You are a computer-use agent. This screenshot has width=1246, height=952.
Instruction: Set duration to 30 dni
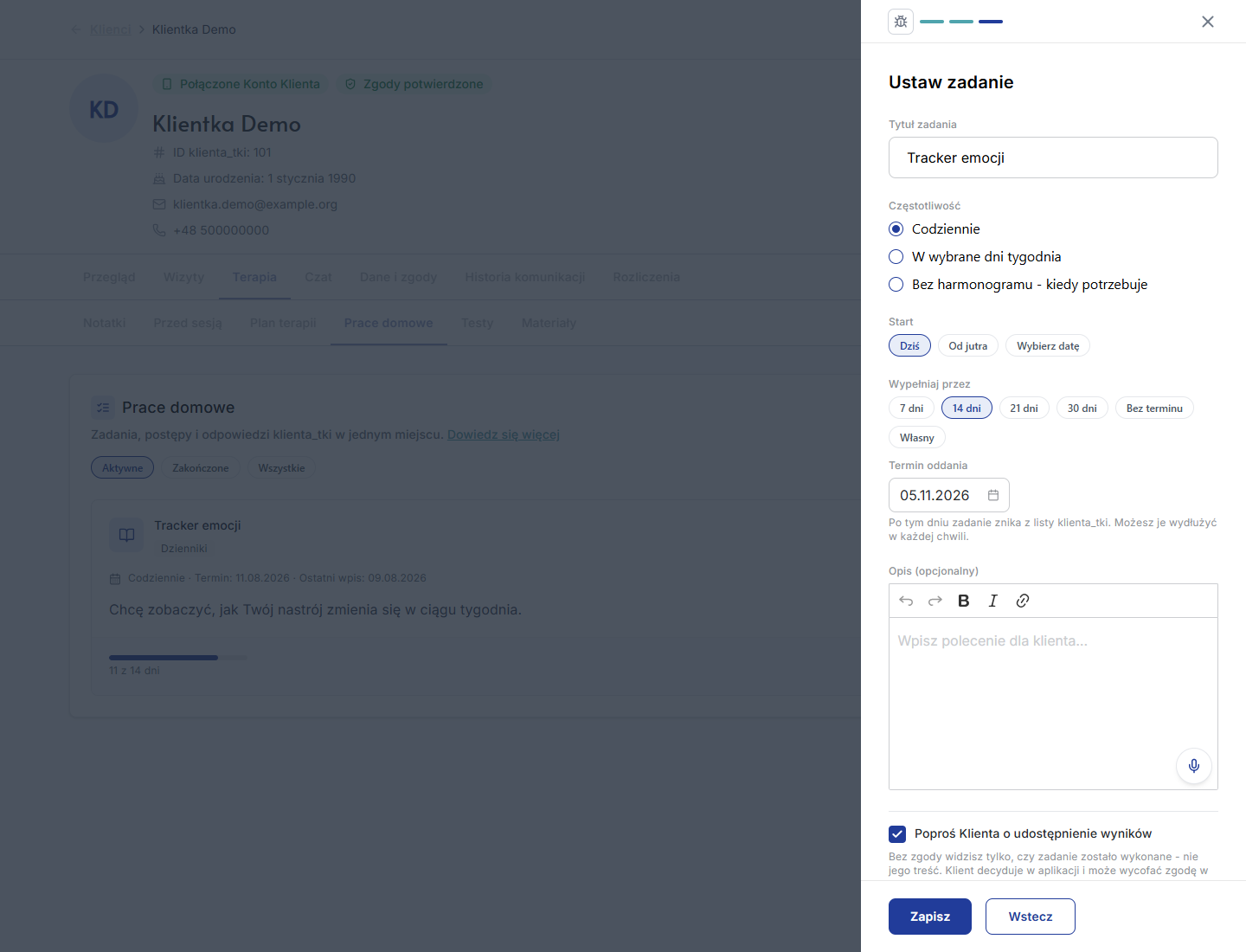tap(1082, 408)
